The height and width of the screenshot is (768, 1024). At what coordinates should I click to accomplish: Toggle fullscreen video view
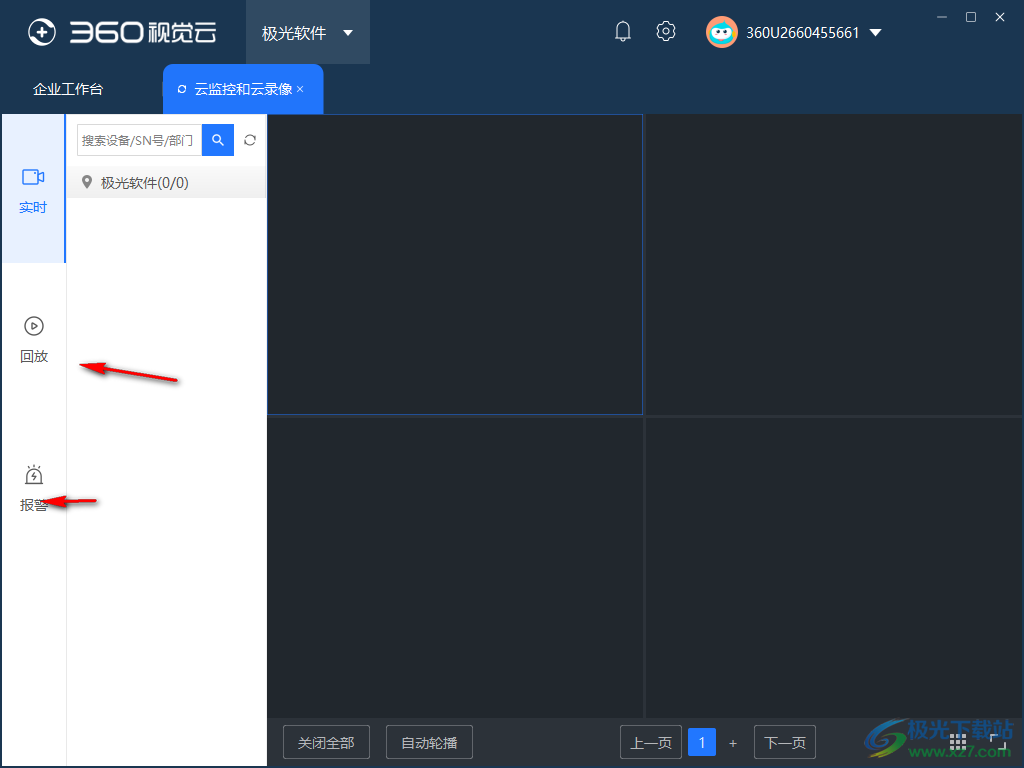point(997,741)
